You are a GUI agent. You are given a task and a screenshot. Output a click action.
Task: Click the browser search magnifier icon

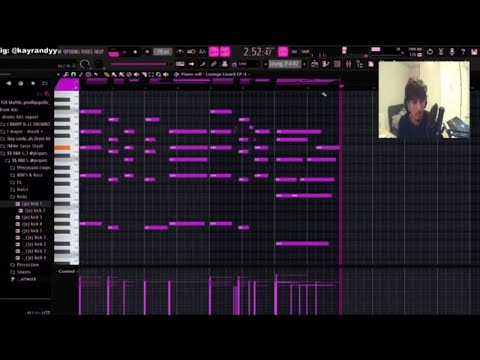[x=47, y=94]
